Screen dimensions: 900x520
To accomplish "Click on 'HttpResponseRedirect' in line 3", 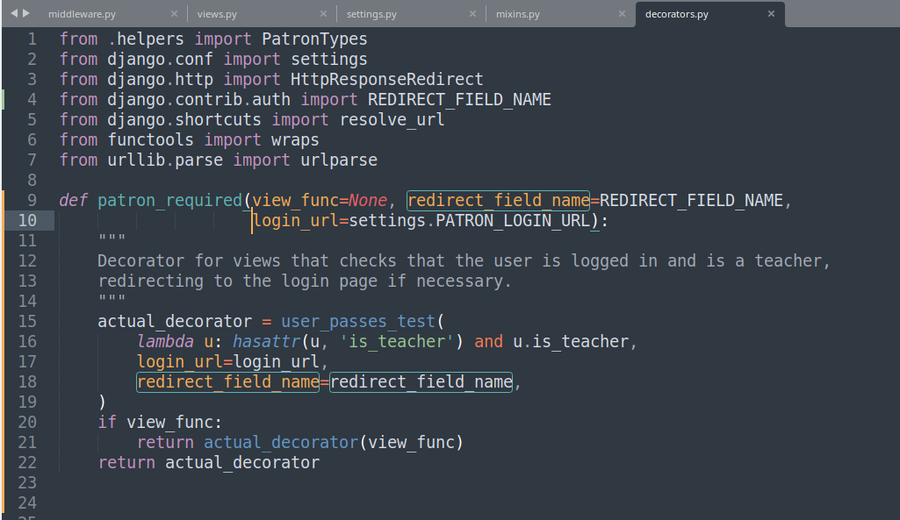I will click(x=387, y=80).
